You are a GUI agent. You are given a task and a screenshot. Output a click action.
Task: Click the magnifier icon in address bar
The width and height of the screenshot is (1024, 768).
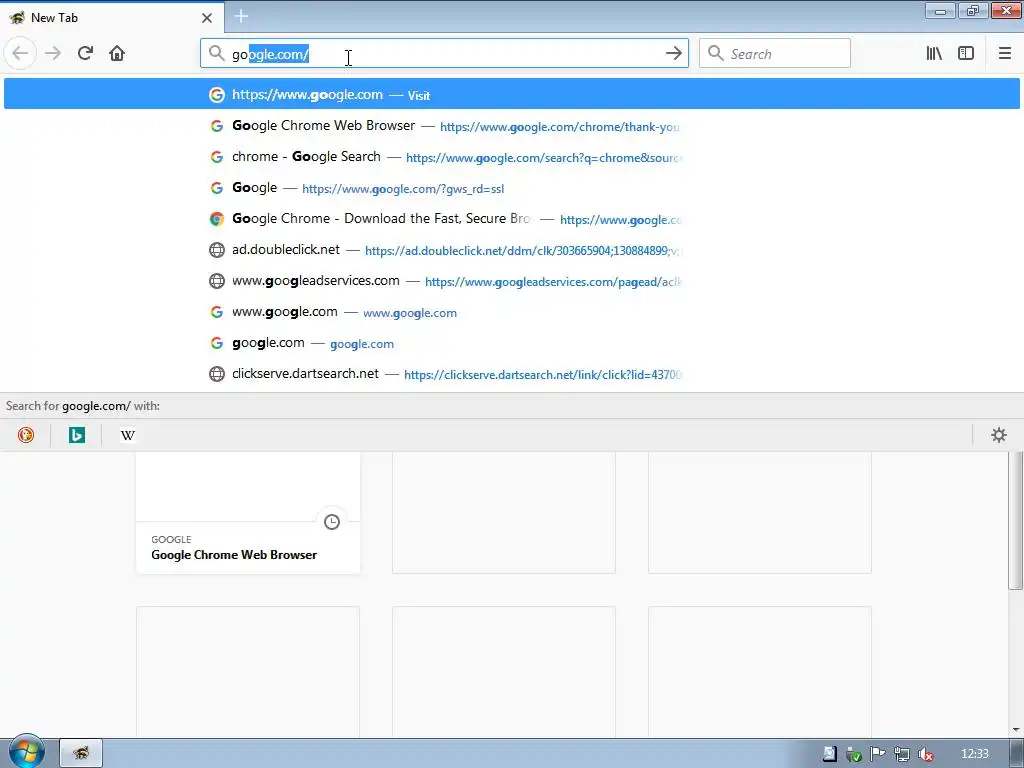216,54
